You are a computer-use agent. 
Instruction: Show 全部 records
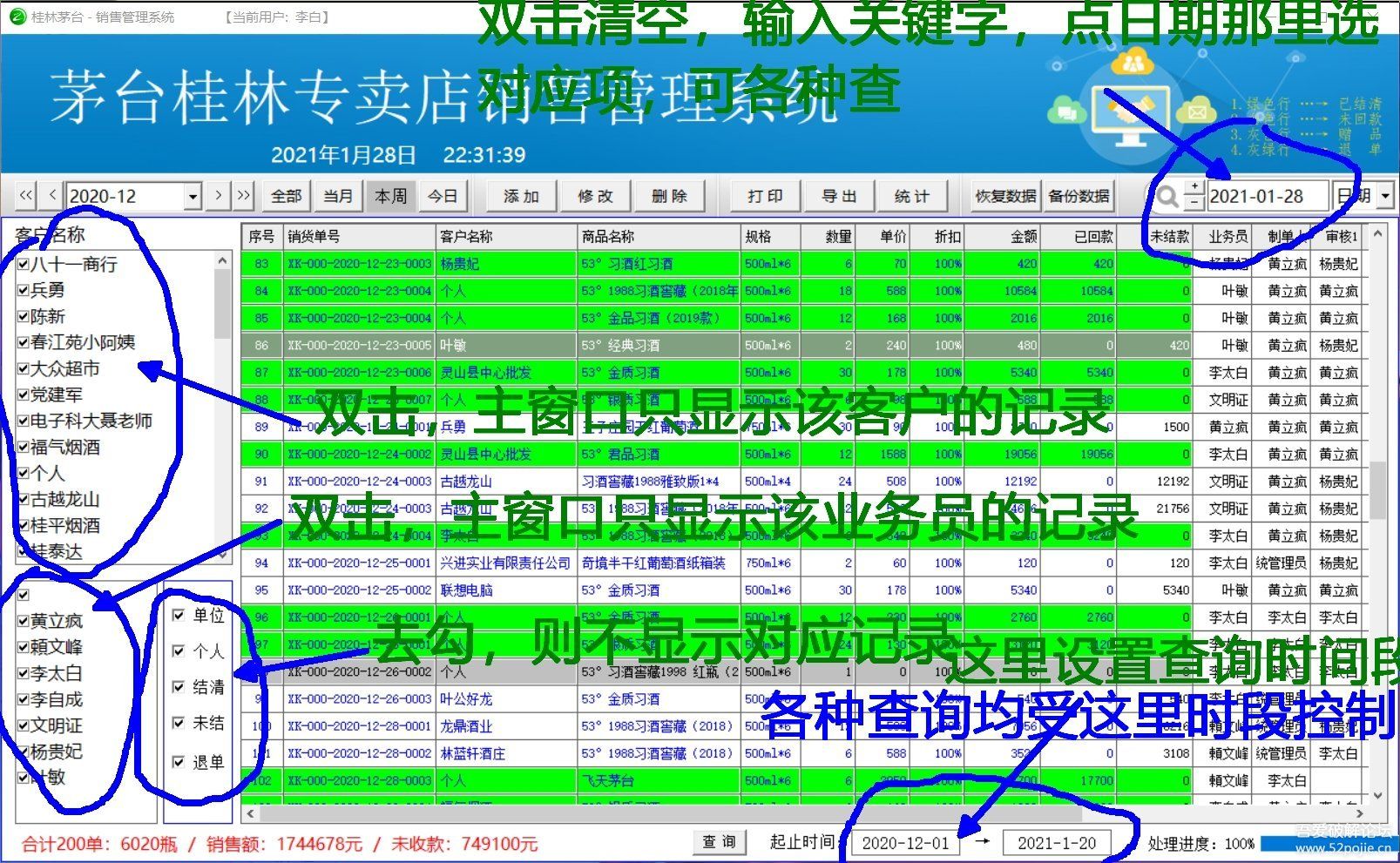(286, 196)
